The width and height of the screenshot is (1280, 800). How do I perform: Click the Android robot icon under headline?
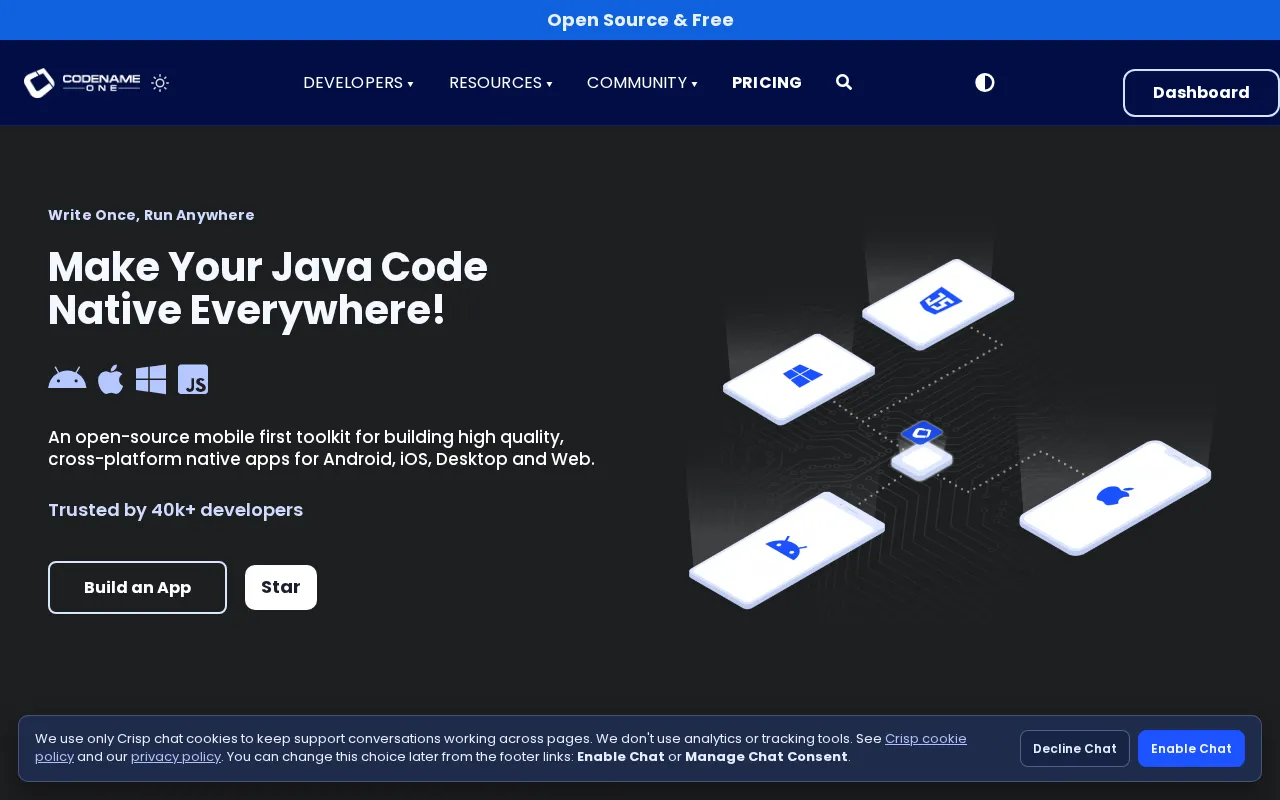[x=67, y=379]
